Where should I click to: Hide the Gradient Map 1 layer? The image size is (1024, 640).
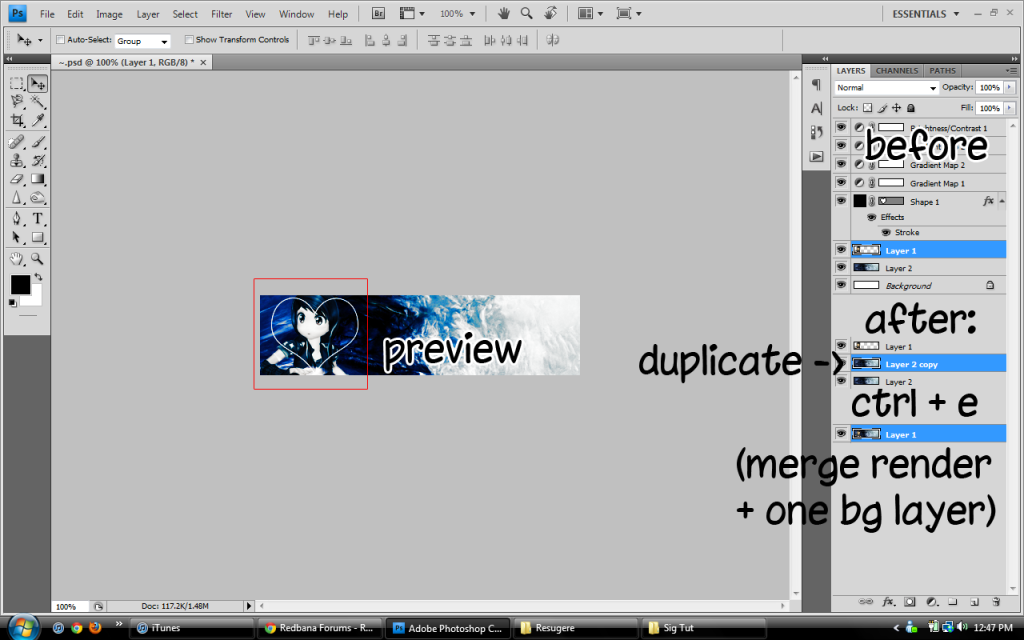pyautogui.click(x=841, y=182)
